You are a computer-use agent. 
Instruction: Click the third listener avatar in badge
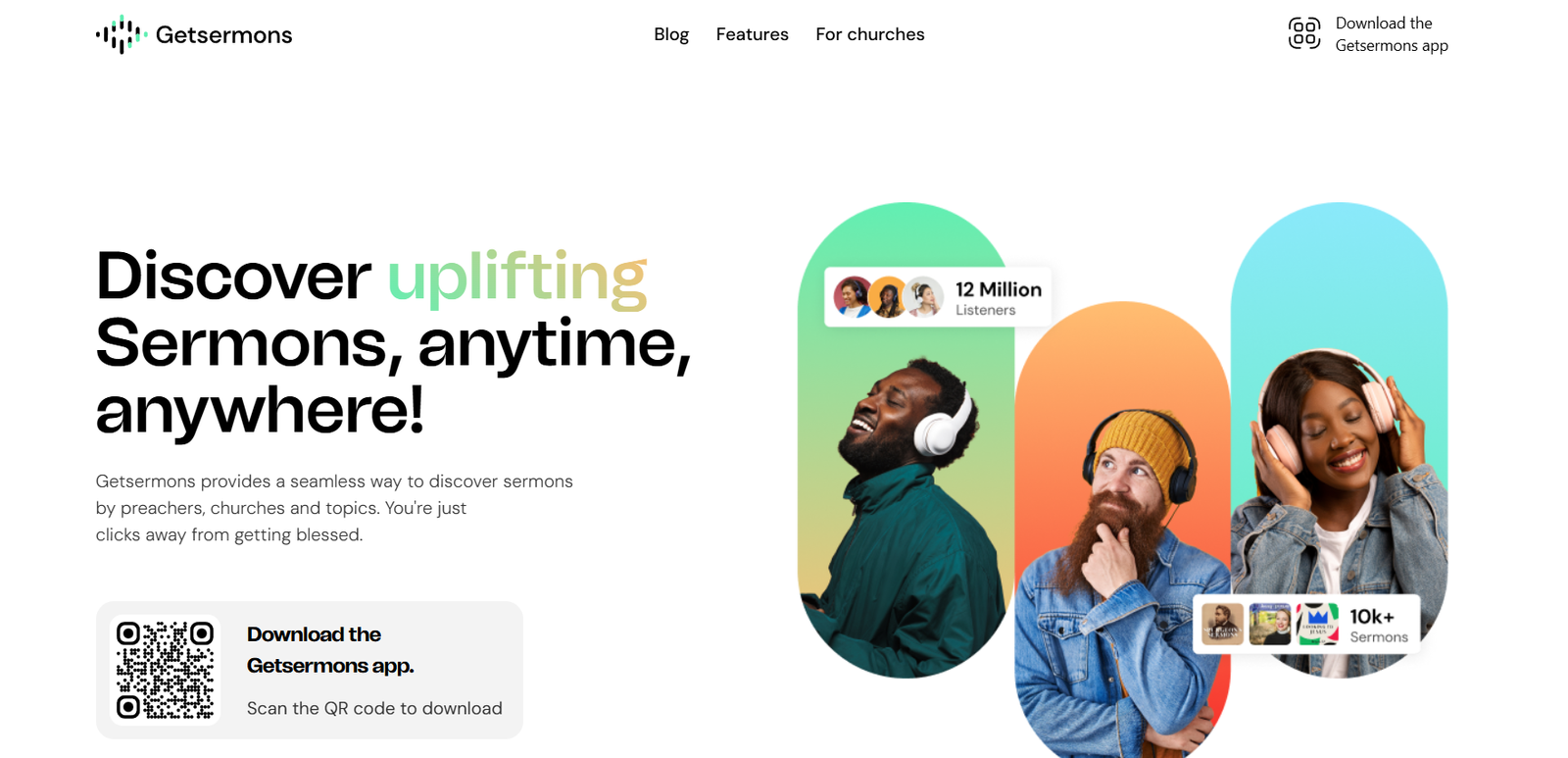click(x=923, y=297)
